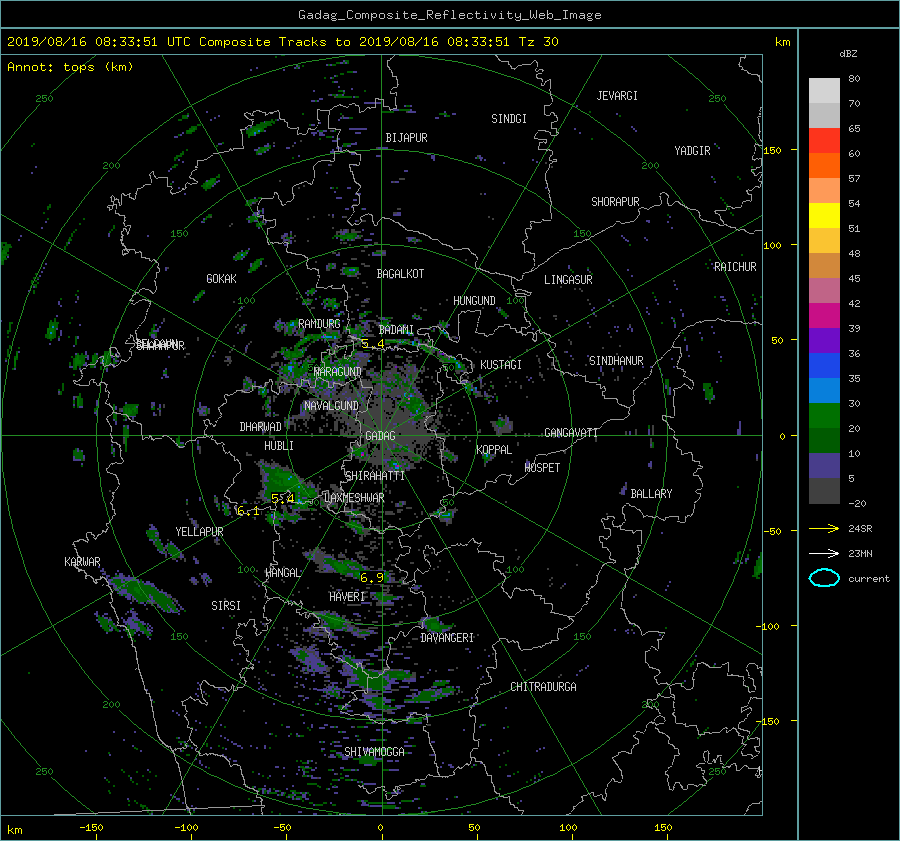Click the HAVERI city label
Image resolution: width=900 pixels, height=841 pixels.
(x=347, y=597)
